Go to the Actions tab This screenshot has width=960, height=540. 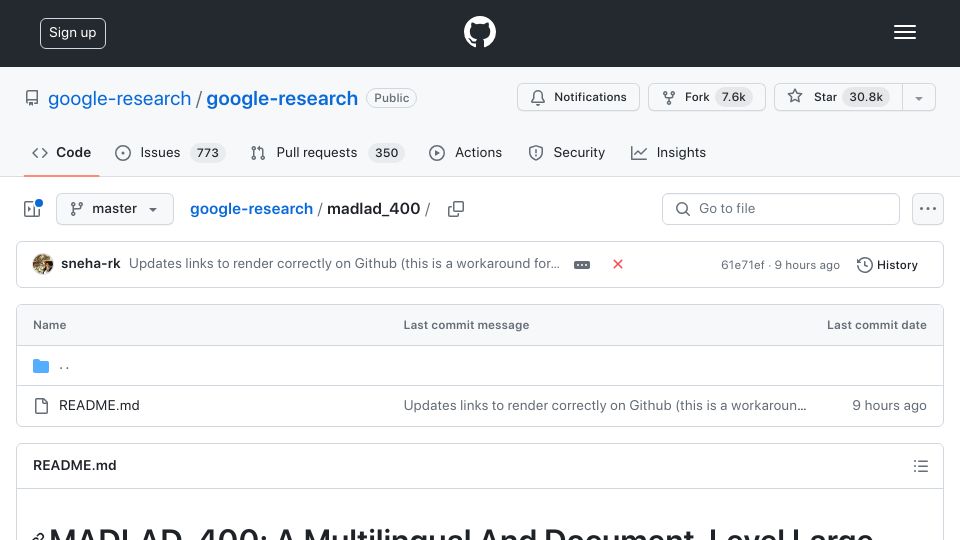click(465, 152)
